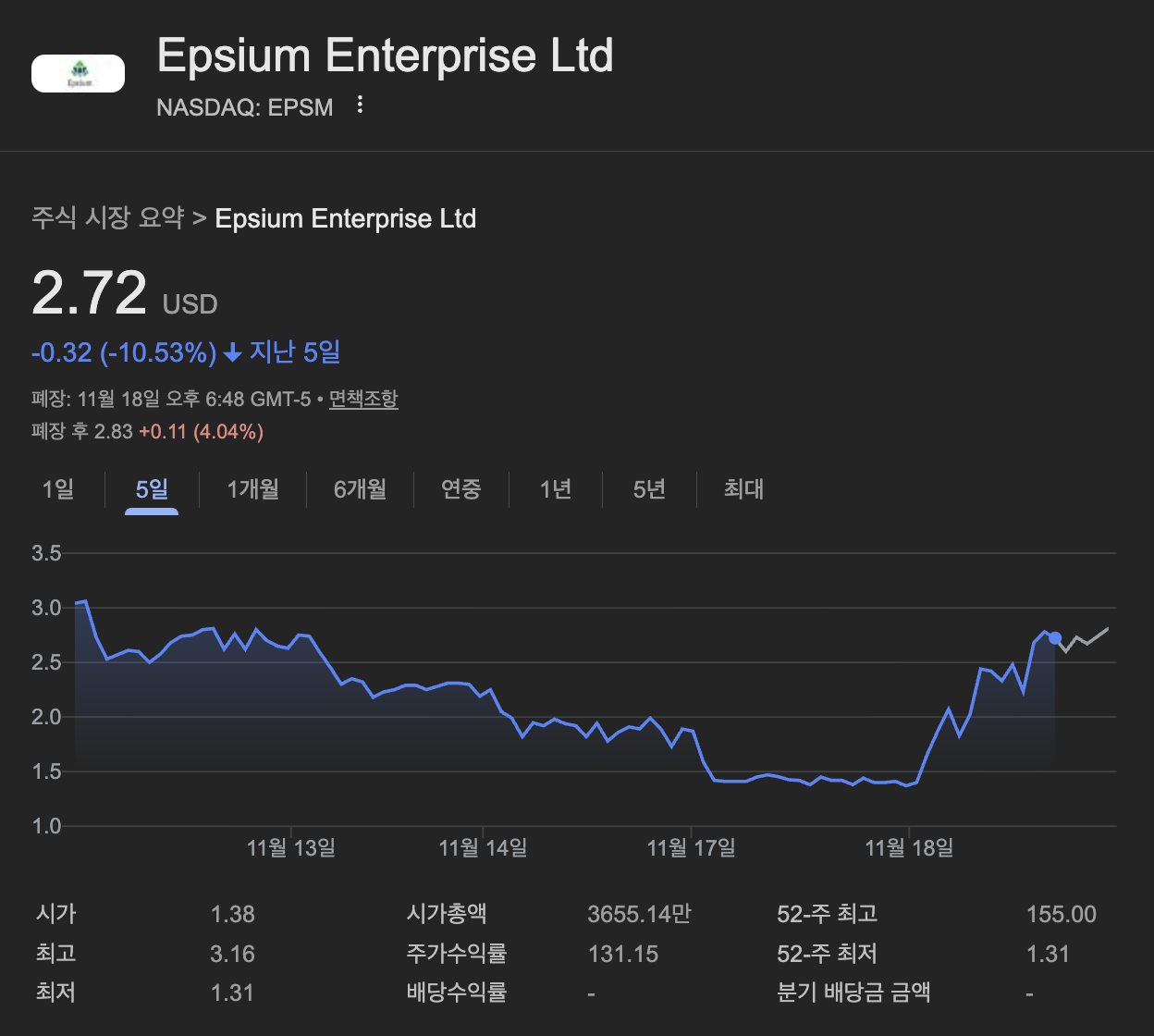This screenshot has width=1154, height=1036.
Task: Click the 주가수익률 value 131.15
Action: [623, 955]
